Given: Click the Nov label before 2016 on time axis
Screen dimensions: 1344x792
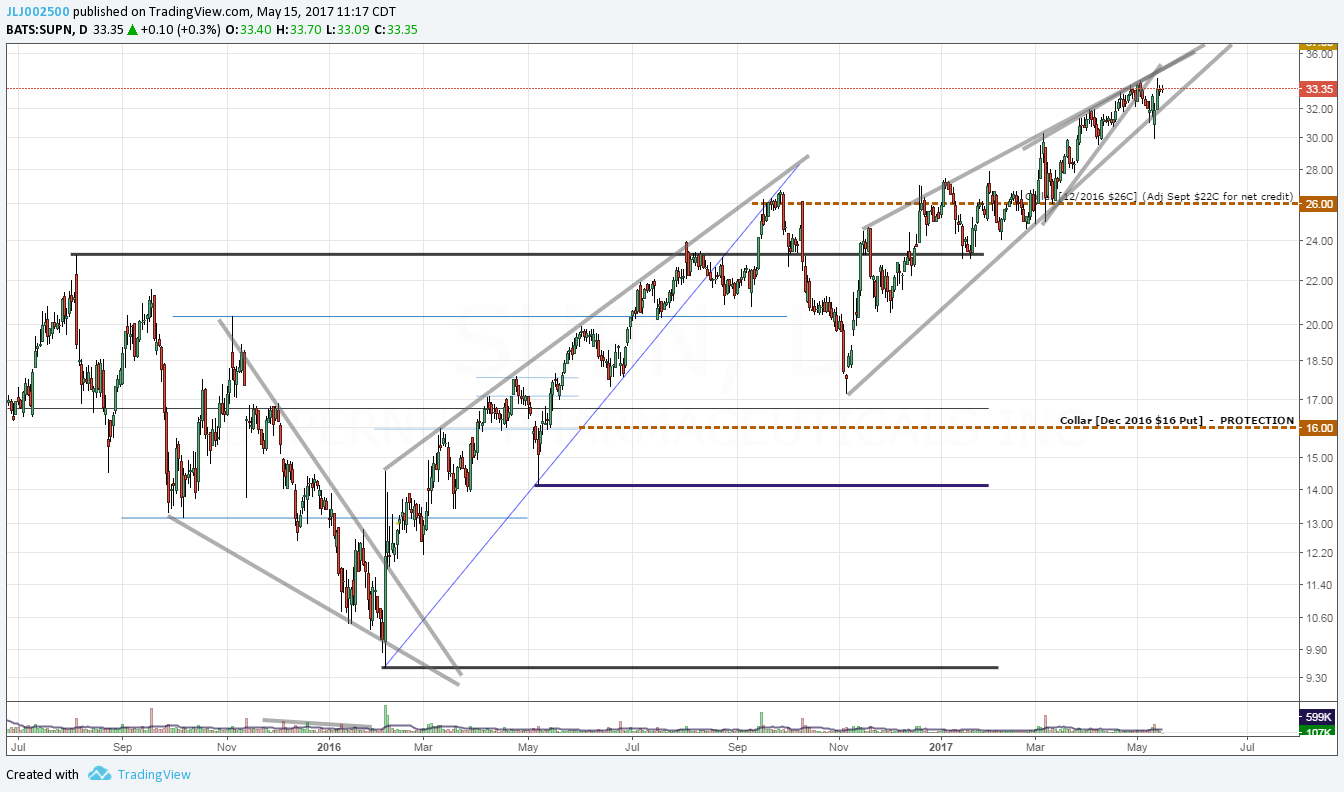Looking at the screenshot, I should 227,746.
